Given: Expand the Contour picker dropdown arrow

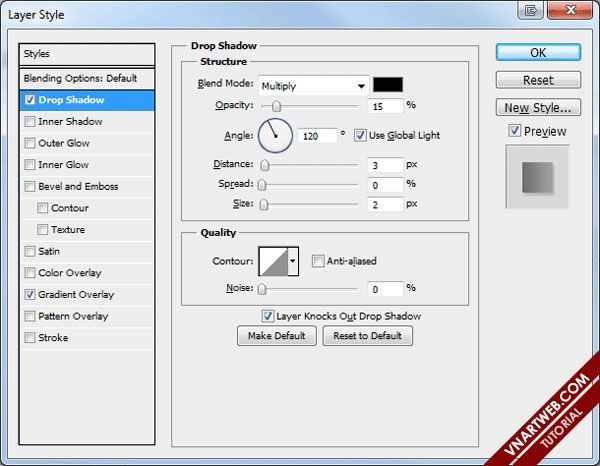Looking at the screenshot, I should pos(293,262).
